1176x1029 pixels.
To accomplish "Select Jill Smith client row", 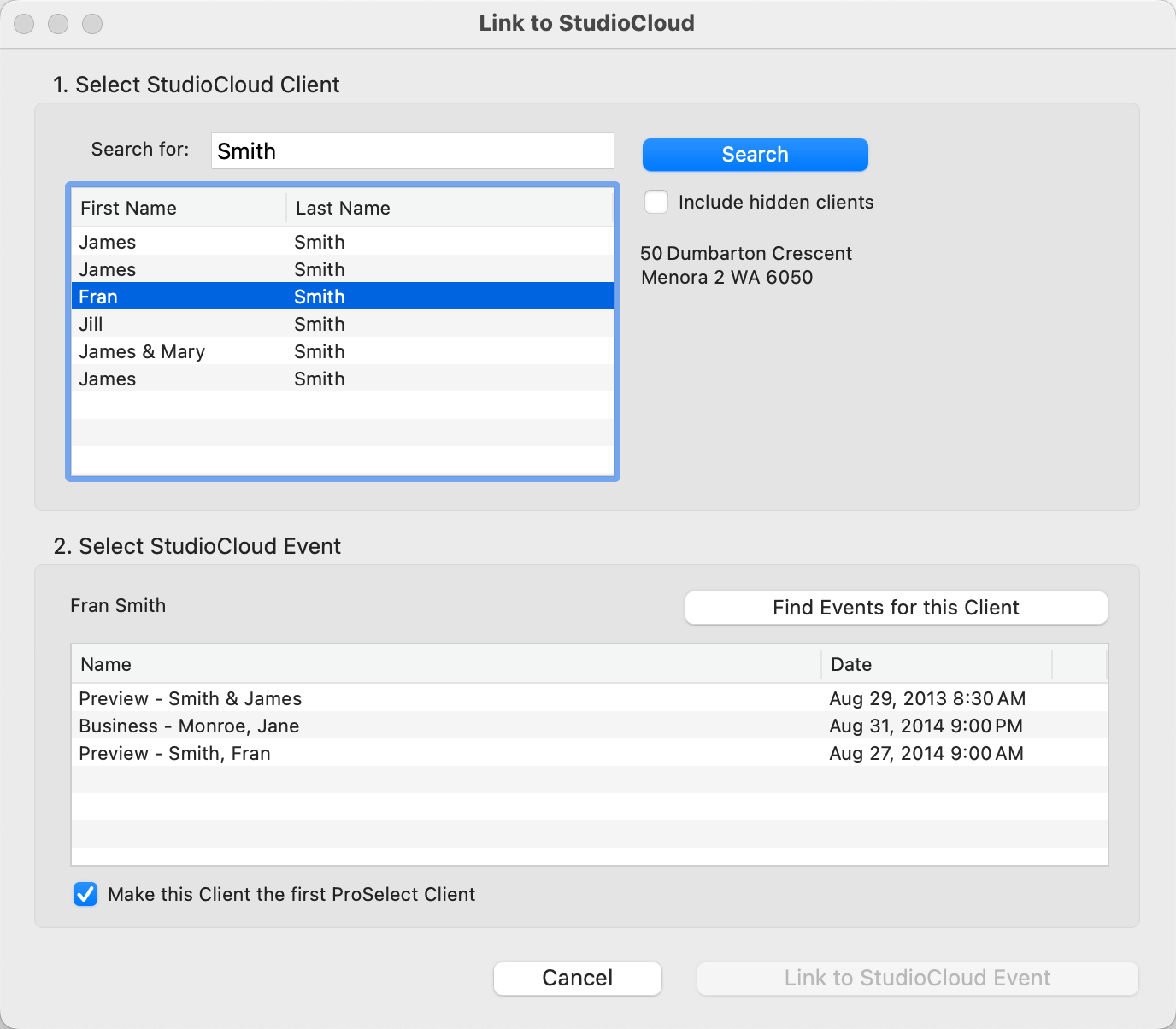I will [342, 324].
